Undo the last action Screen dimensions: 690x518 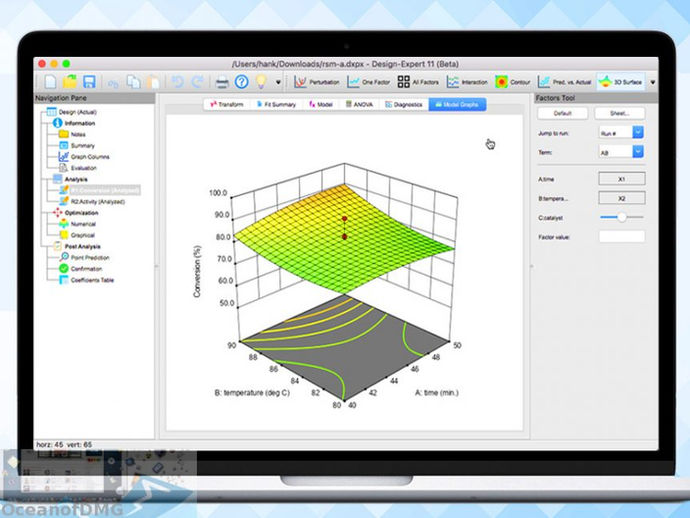[178, 82]
